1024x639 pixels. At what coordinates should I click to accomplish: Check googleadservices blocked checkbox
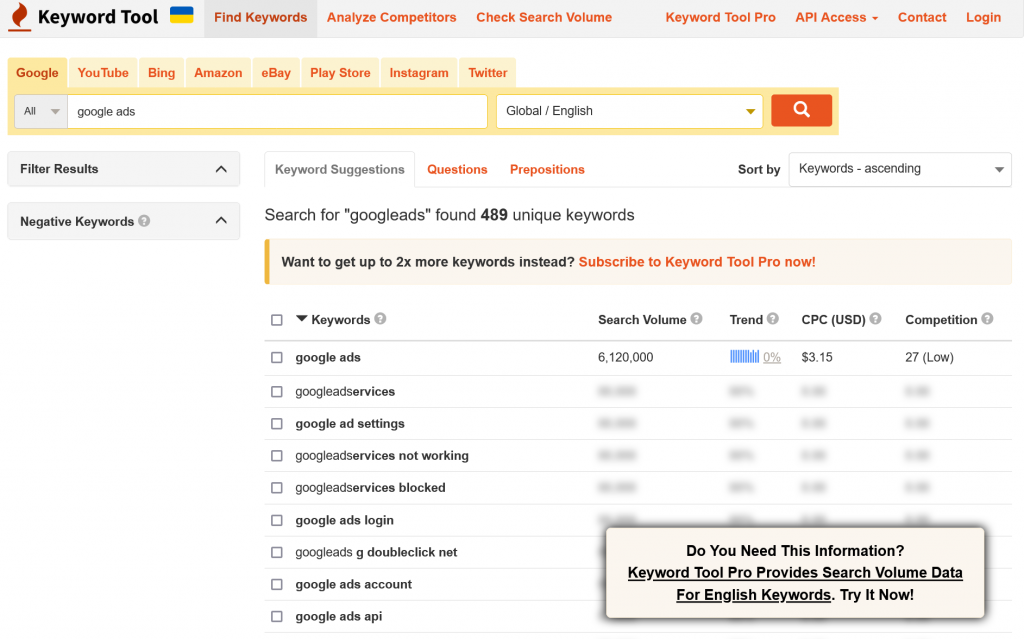point(277,487)
